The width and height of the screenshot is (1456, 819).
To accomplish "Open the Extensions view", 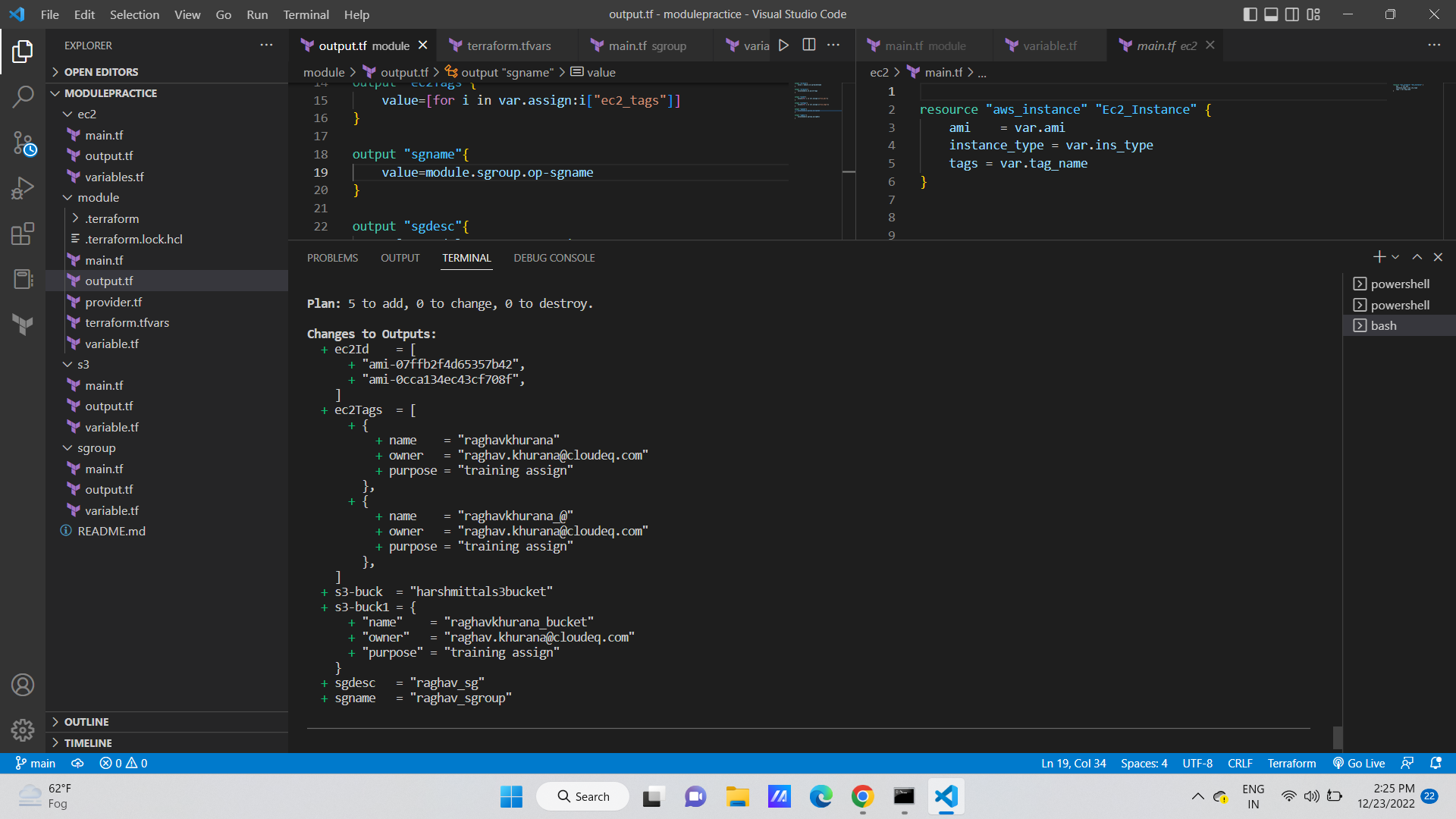I will pos(23,234).
